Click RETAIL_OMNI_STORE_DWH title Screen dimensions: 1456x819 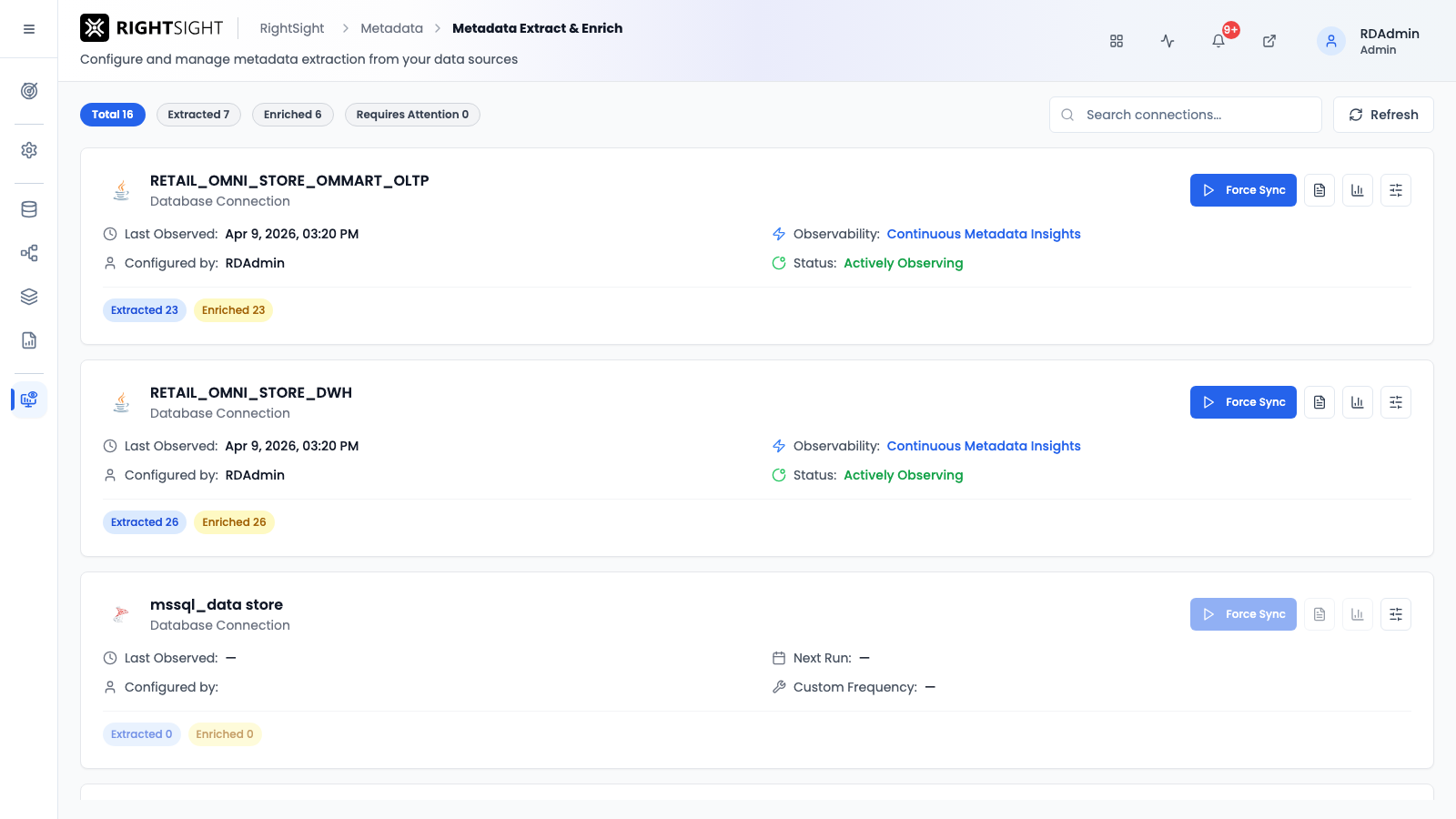click(251, 392)
